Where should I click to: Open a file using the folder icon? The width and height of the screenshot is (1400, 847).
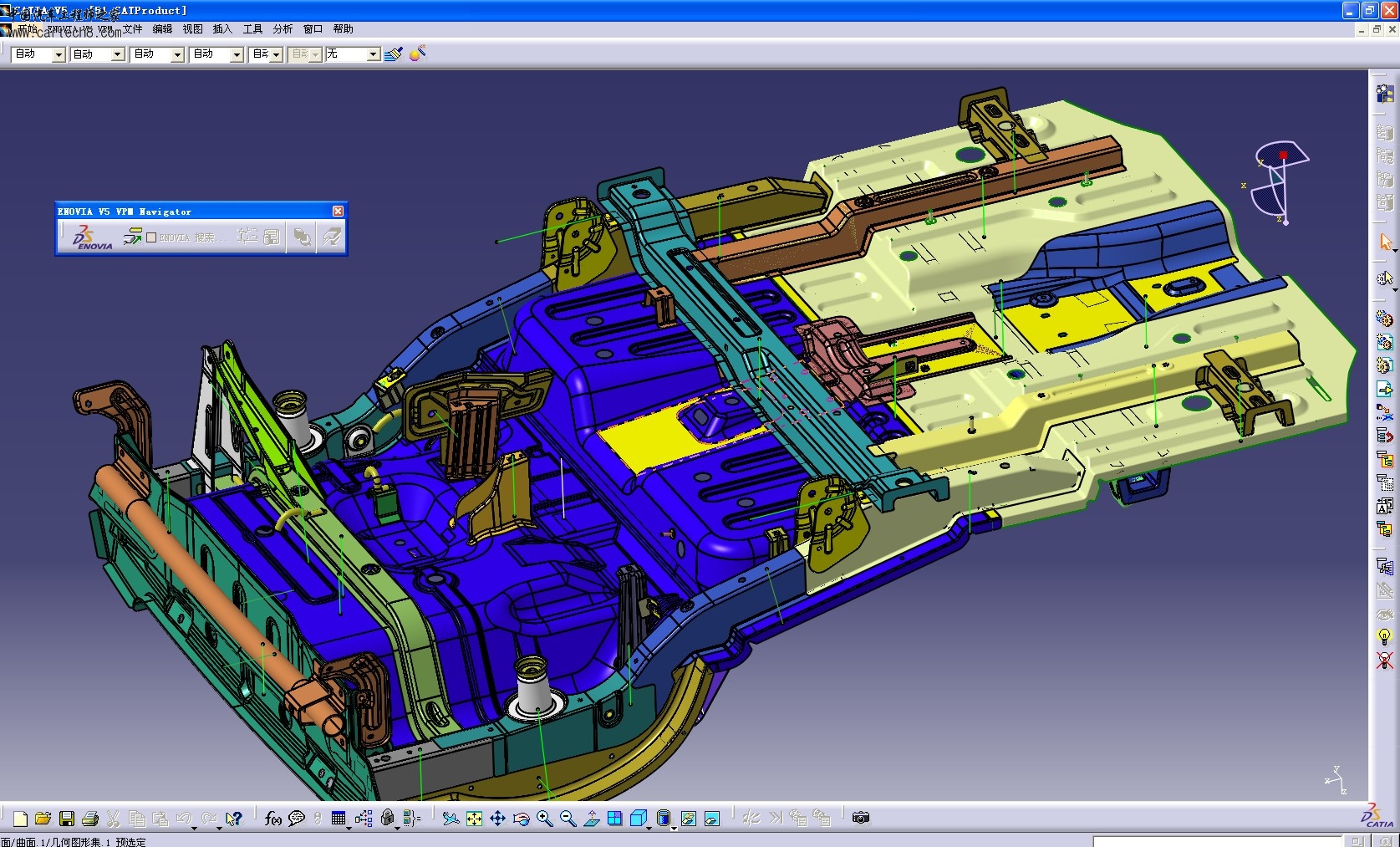(x=43, y=819)
